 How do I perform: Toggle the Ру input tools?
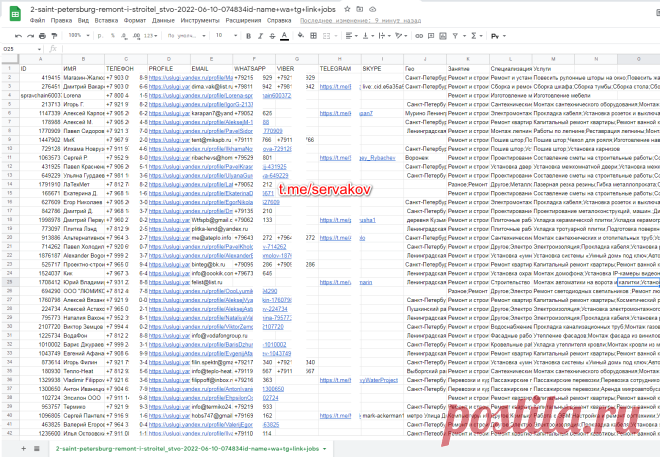point(495,36)
